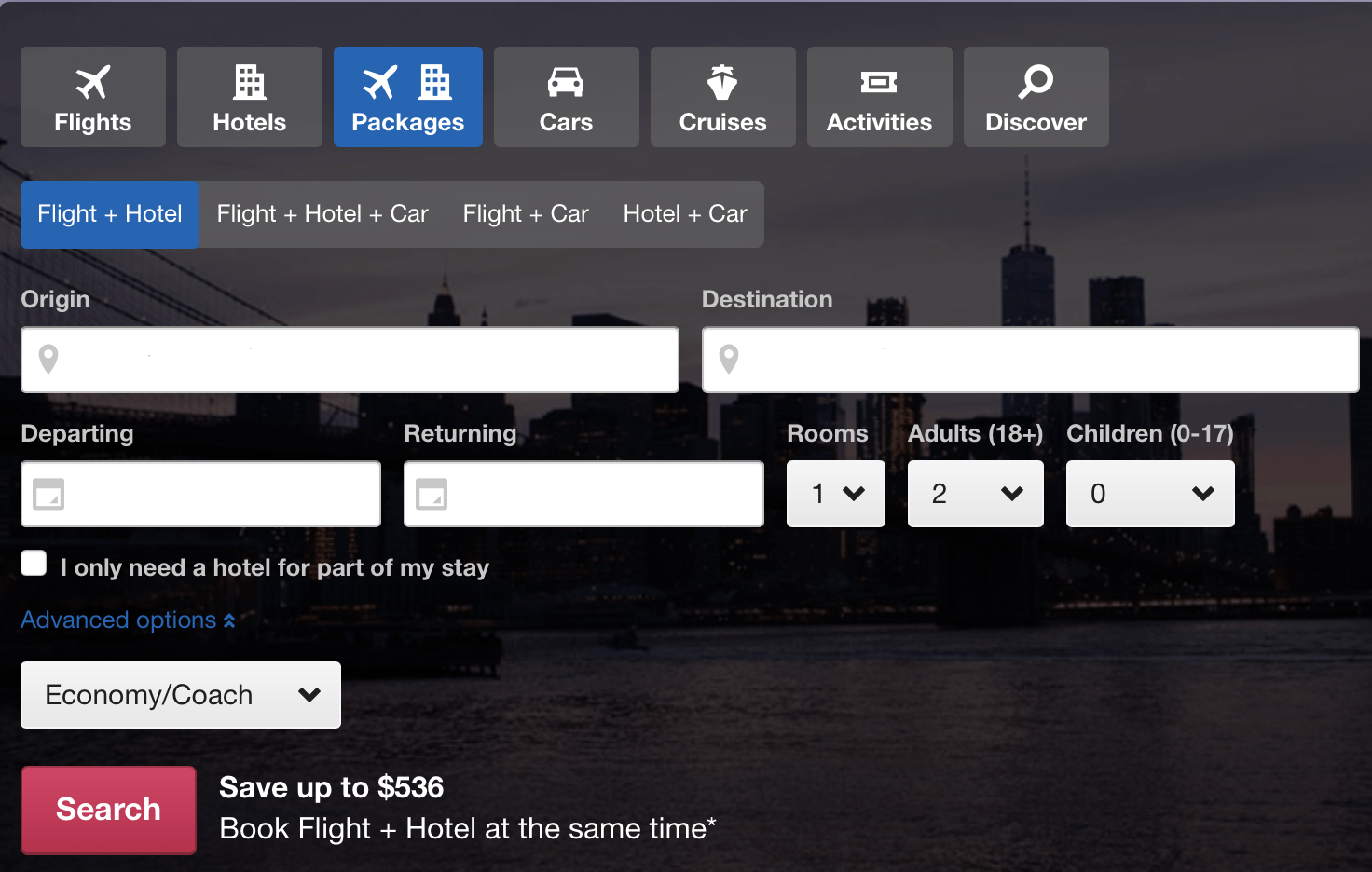Click the Returning date field
Screen dimensions: 1372x872
(583, 494)
